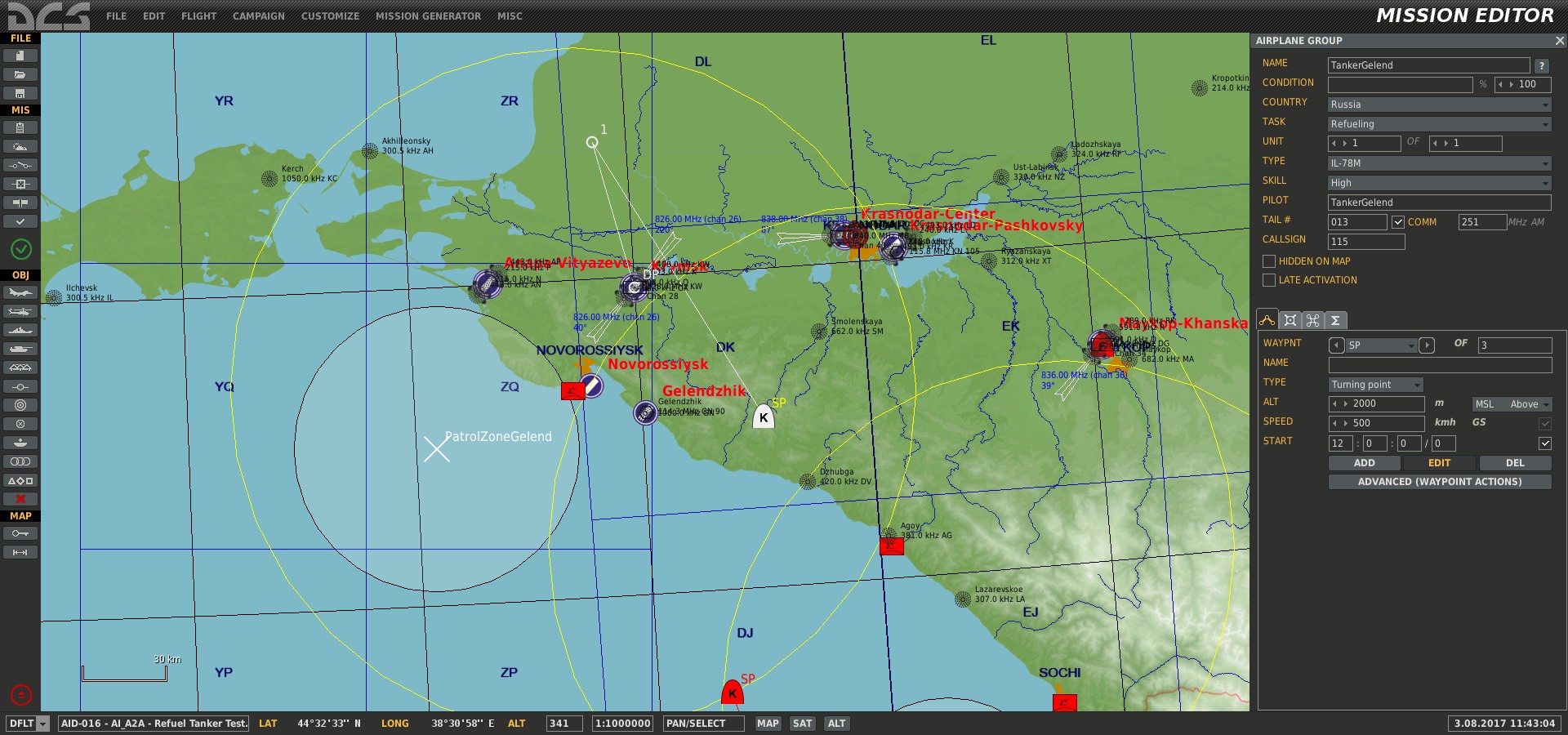Switch to the summary sigma tab
The image size is (1568, 735).
tap(1335, 320)
